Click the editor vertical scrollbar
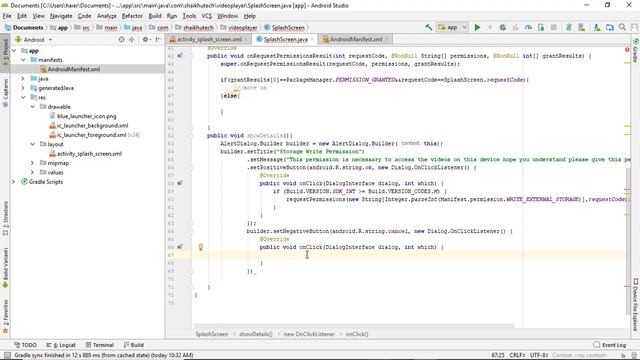 (628, 241)
